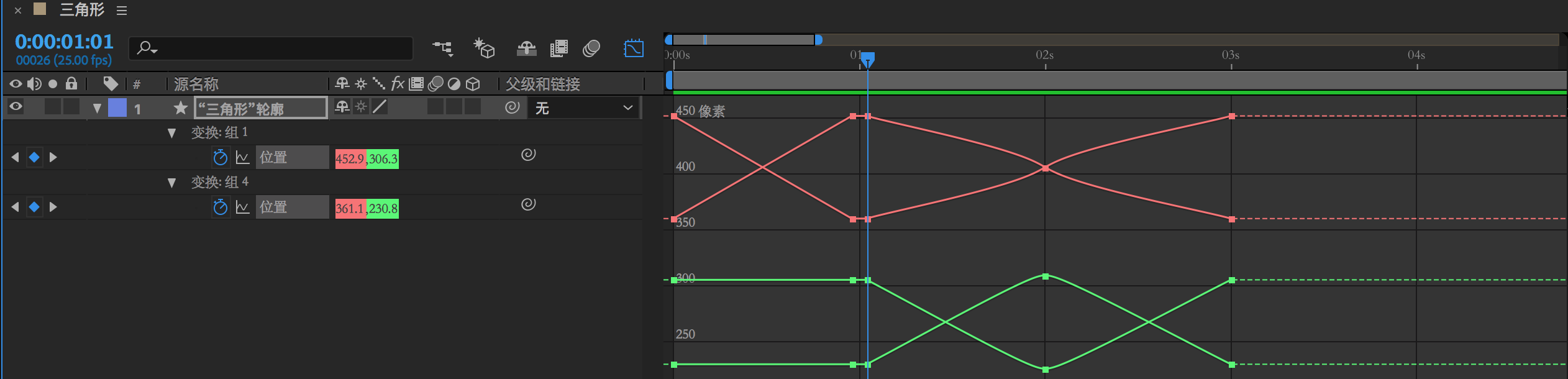This screenshot has width=1568, height=379.
Task: Go to next keyframe of 变换: 组 1 位置
Action: tap(53, 157)
